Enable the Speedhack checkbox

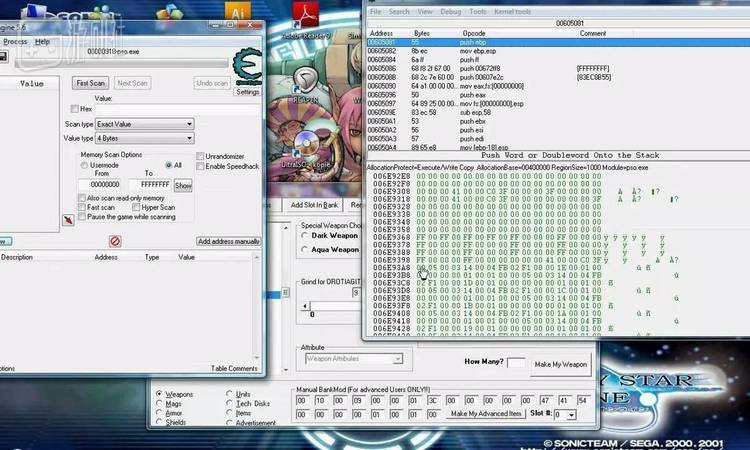pos(200,166)
